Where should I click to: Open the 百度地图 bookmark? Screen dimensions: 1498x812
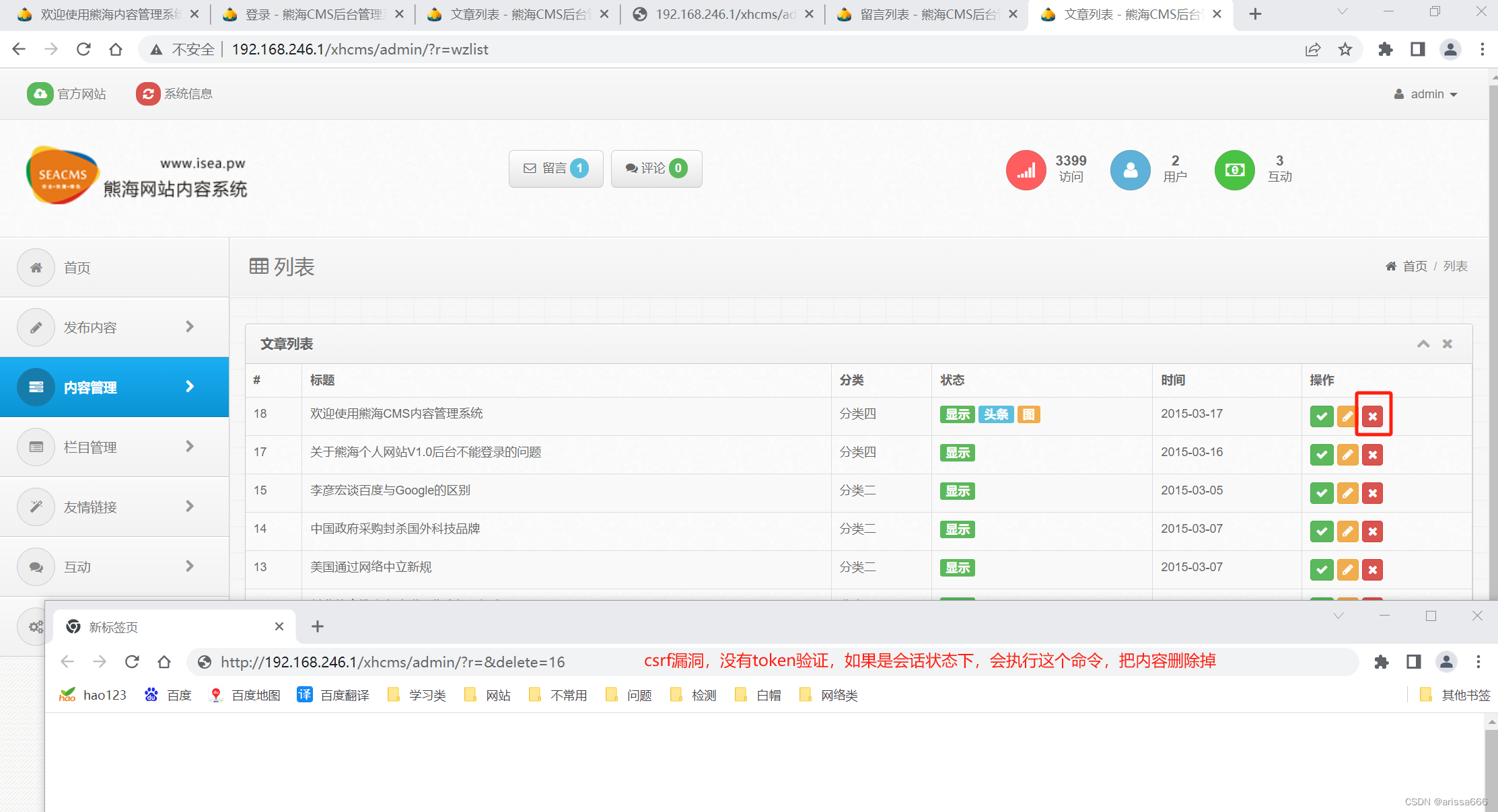pos(245,695)
